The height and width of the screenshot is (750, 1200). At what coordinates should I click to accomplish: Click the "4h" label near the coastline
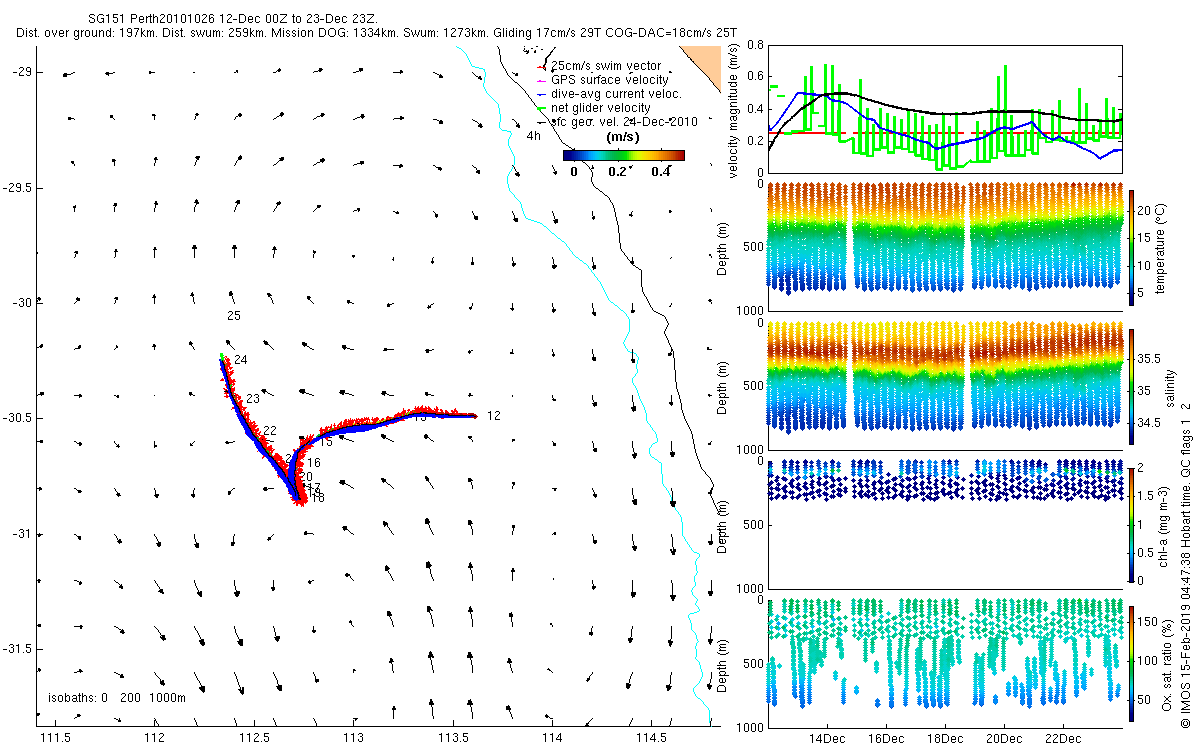point(533,135)
